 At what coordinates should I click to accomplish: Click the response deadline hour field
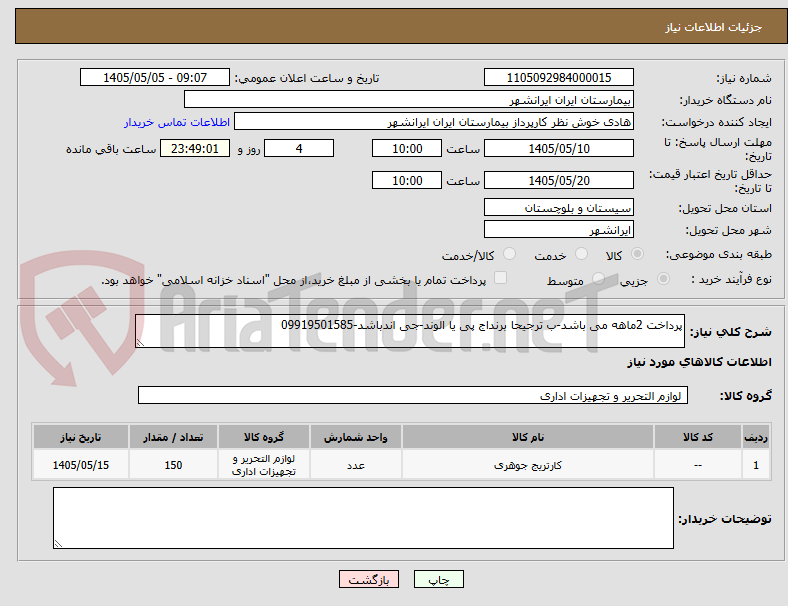point(407,148)
